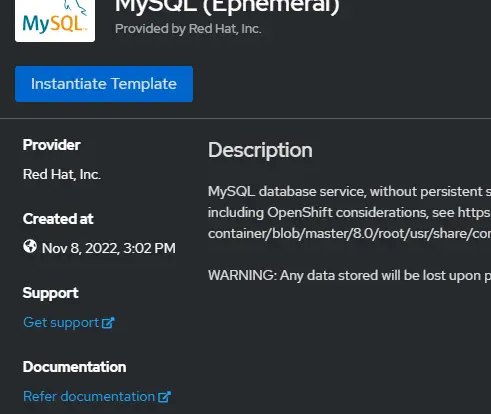Click the WARNING data loss text
This screenshot has height=414, width=491.
[x=349, y=276]
